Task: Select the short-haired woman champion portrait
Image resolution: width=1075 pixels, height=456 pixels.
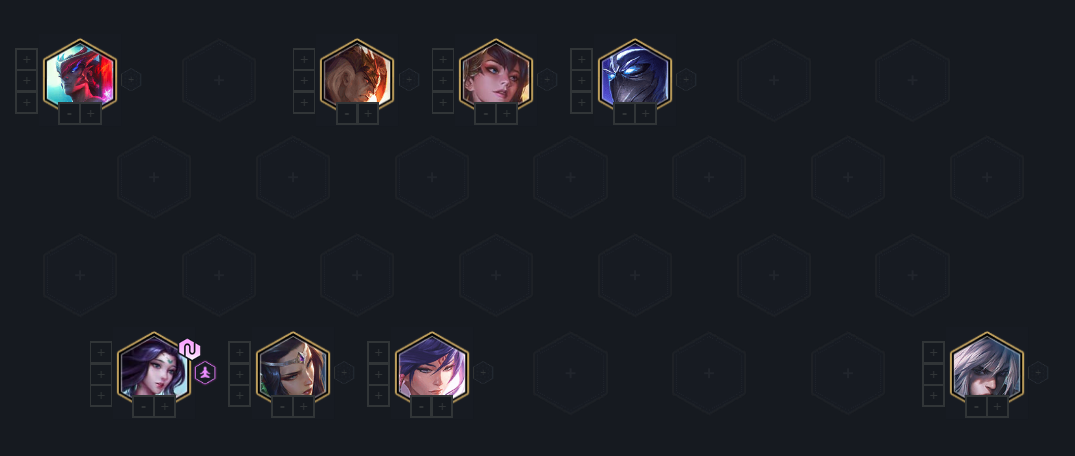Action: (495, 74)
